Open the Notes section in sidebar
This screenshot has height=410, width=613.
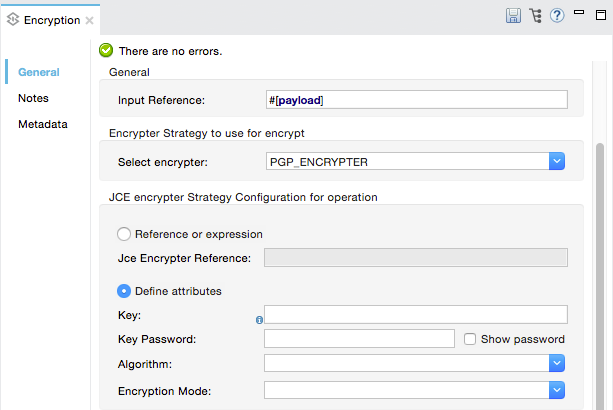tap(33, 98)
